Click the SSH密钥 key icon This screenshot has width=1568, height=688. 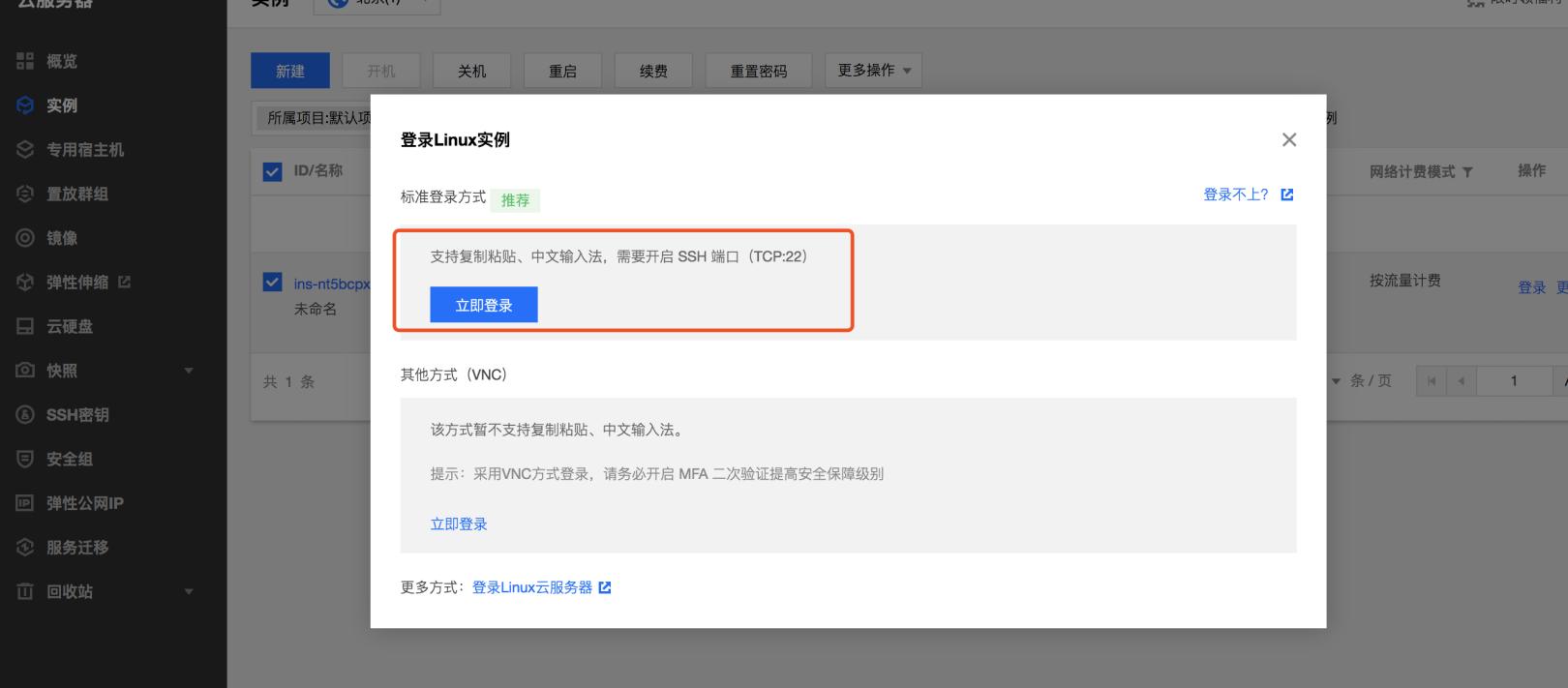pos(25,415)
